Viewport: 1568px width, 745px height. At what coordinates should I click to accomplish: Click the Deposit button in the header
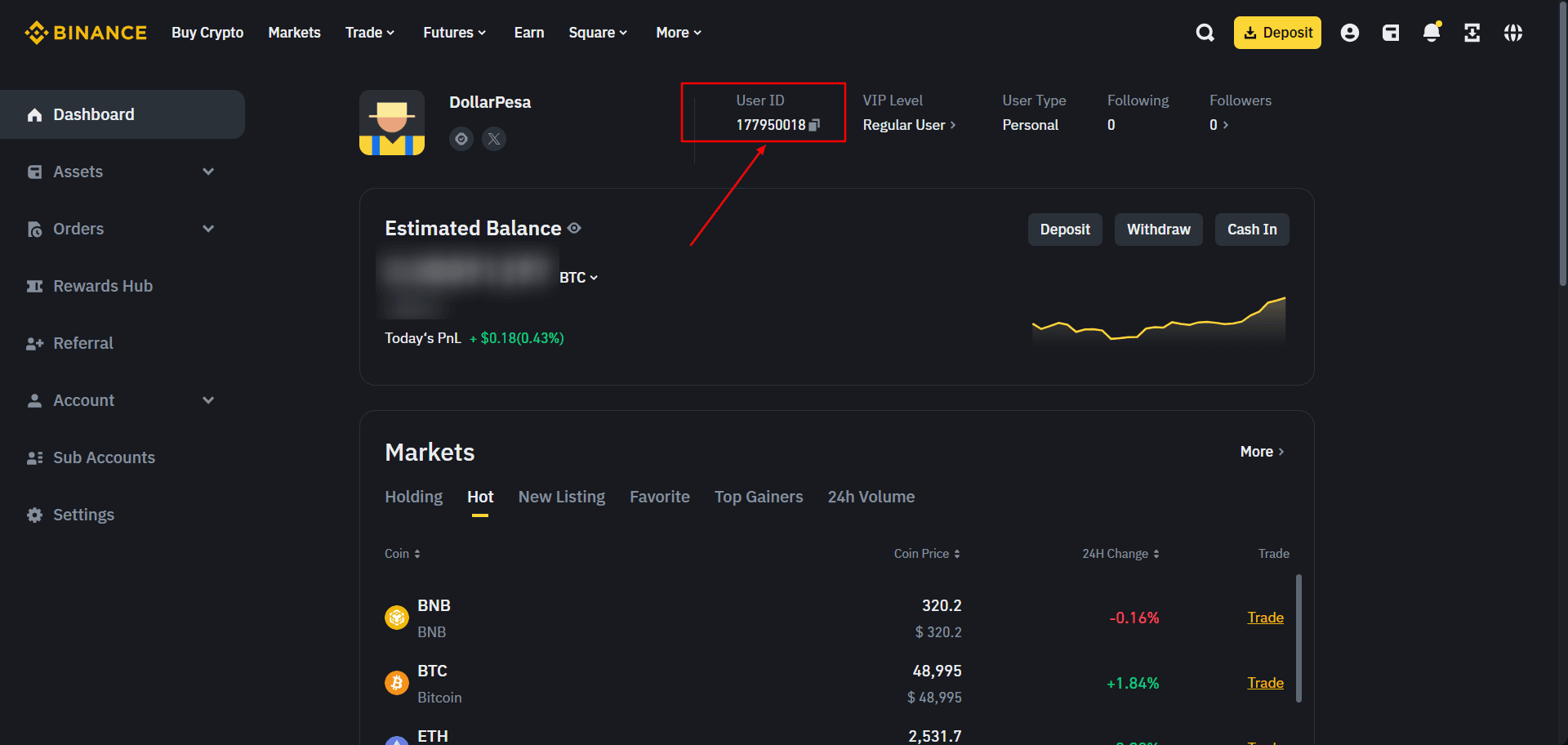tap(1277, 33)
